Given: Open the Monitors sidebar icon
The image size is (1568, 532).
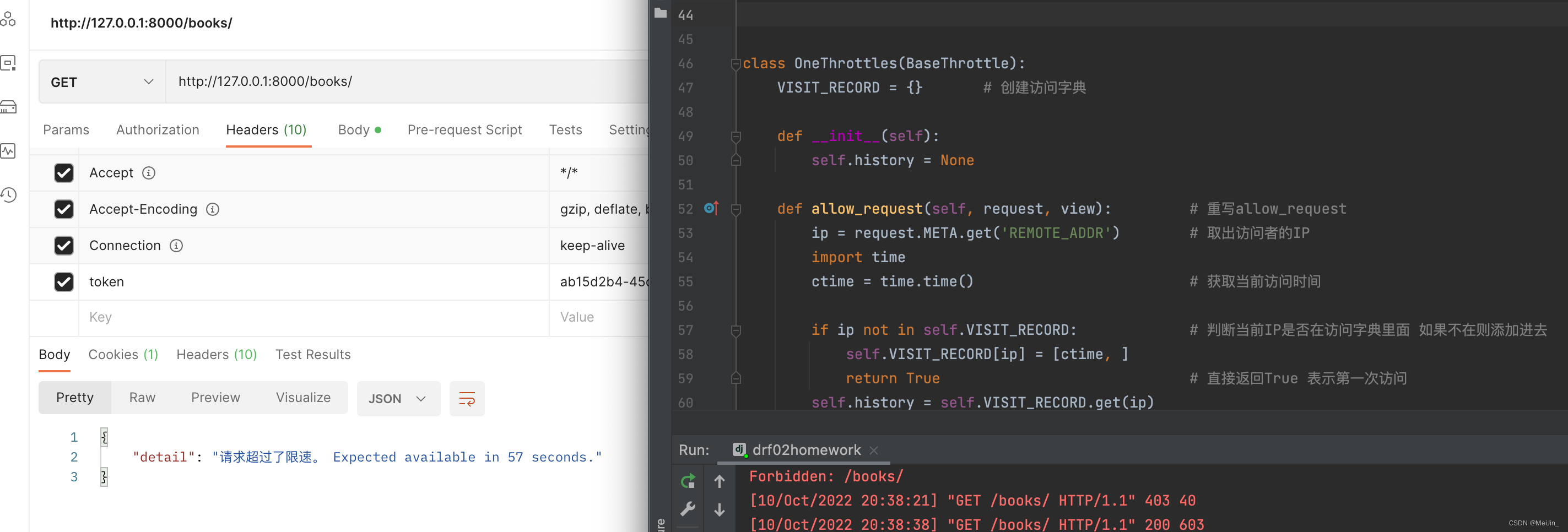Looking at the screenshot, I should pyautogui.click(x=8, y=150).
